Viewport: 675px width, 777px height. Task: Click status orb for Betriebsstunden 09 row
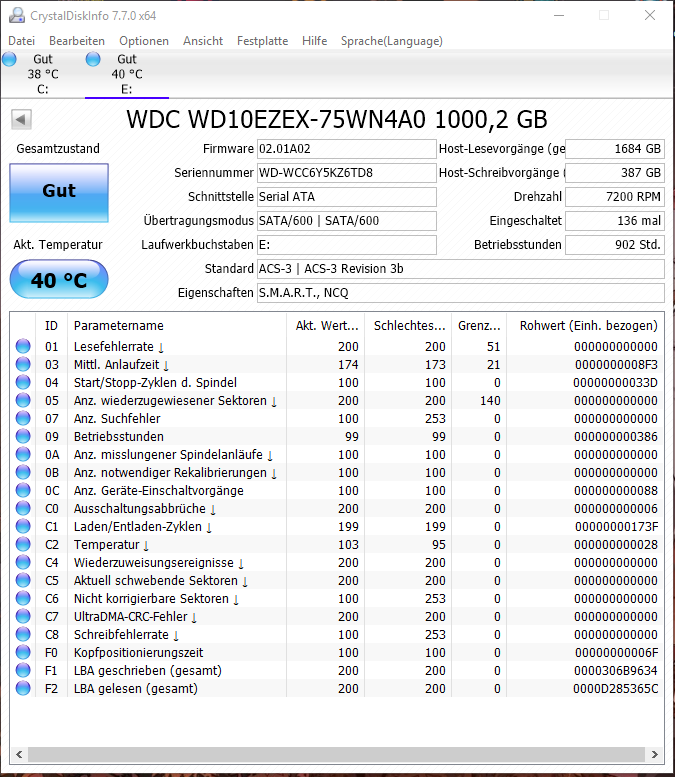pos(23,436)
